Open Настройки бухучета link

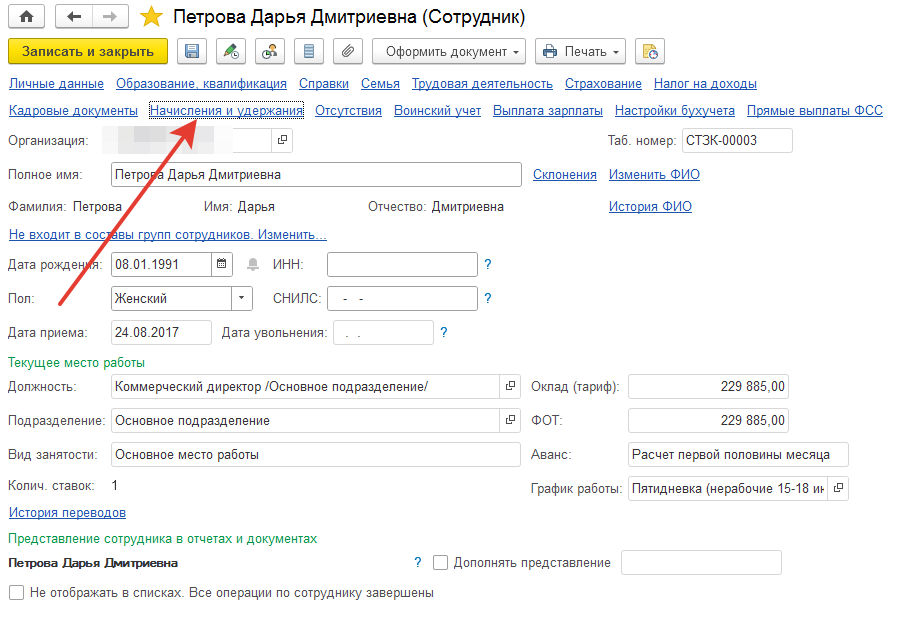point(674,111)
